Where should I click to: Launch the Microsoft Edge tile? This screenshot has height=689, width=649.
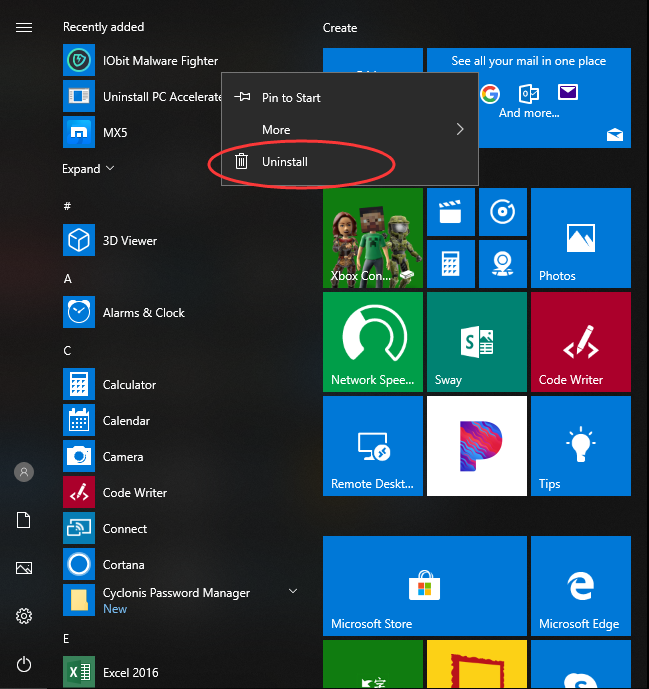pos(581,586)
